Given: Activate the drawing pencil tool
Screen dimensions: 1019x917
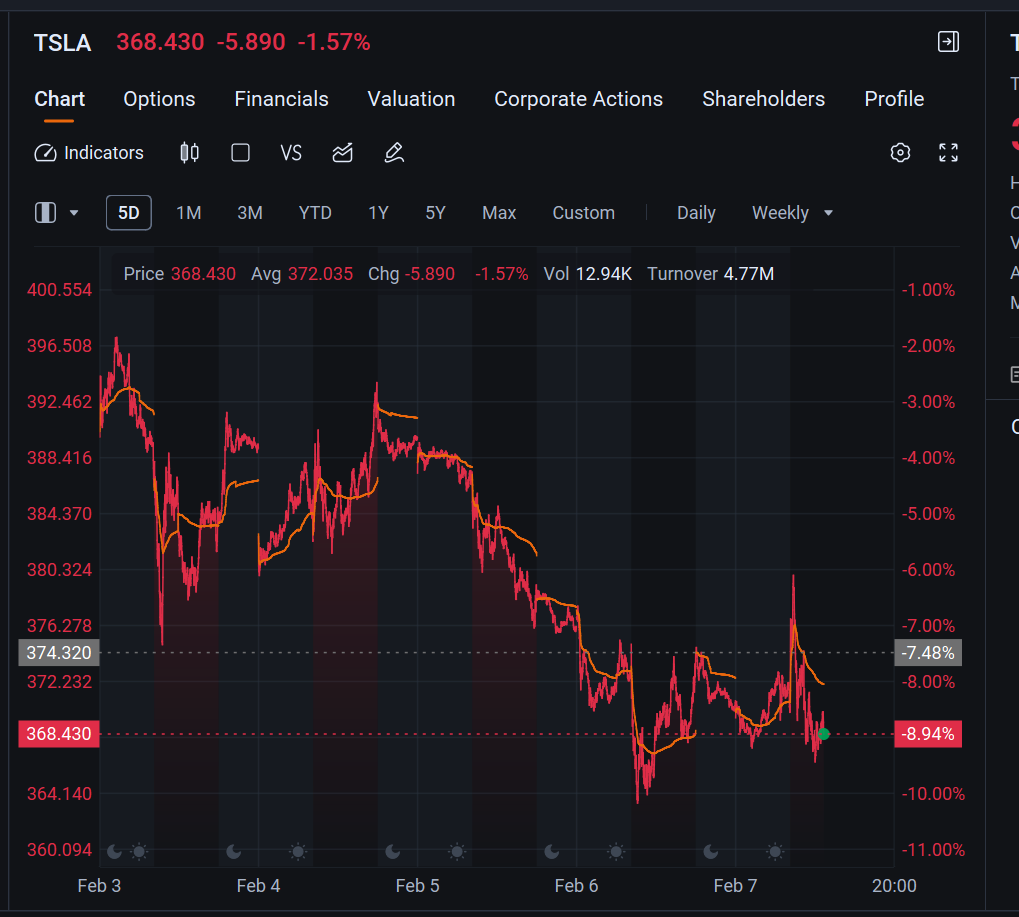Looking at the screenshot, I should [x=394, y=153].
